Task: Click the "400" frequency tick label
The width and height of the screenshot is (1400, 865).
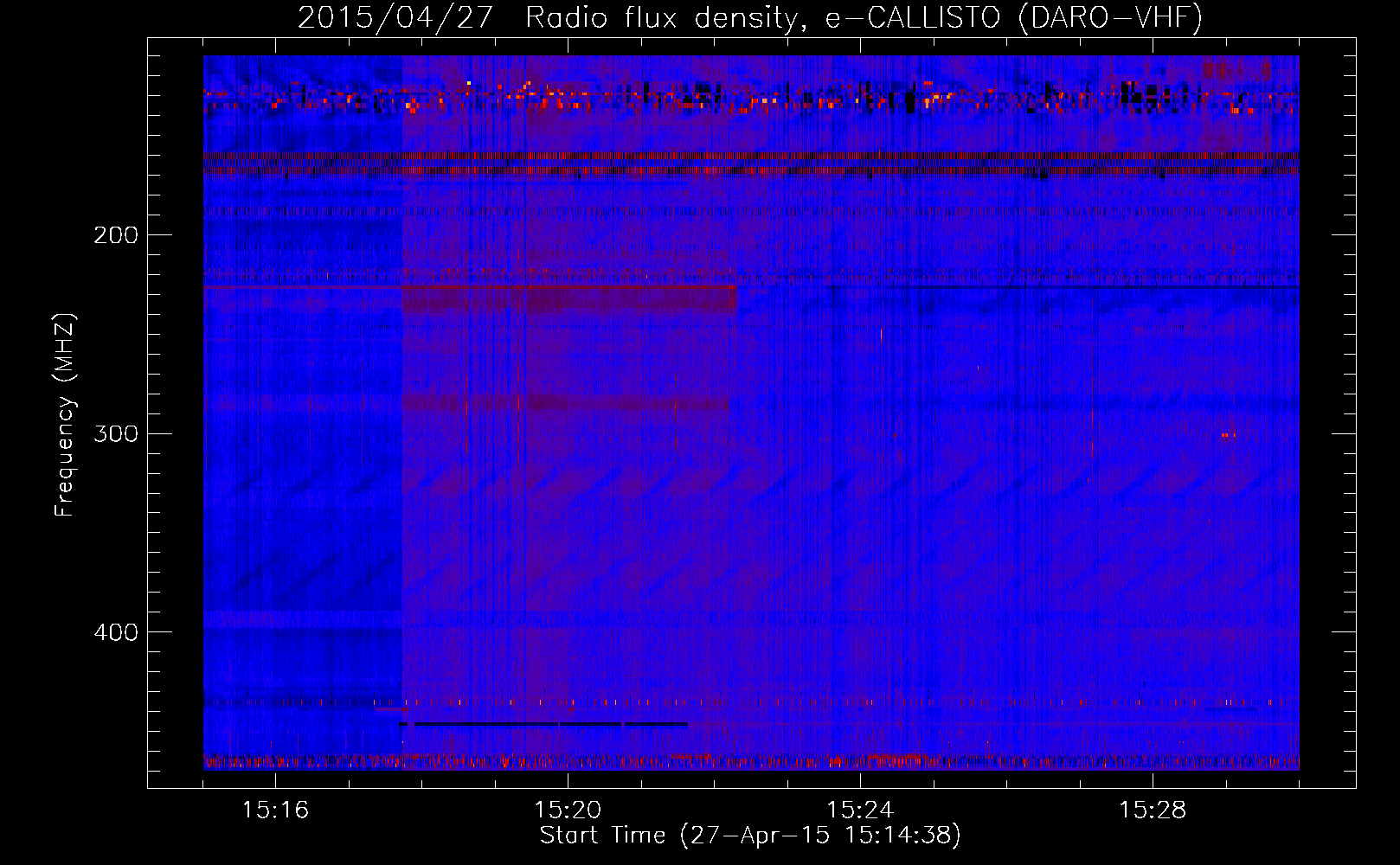Action: click(x=116, y=632)
